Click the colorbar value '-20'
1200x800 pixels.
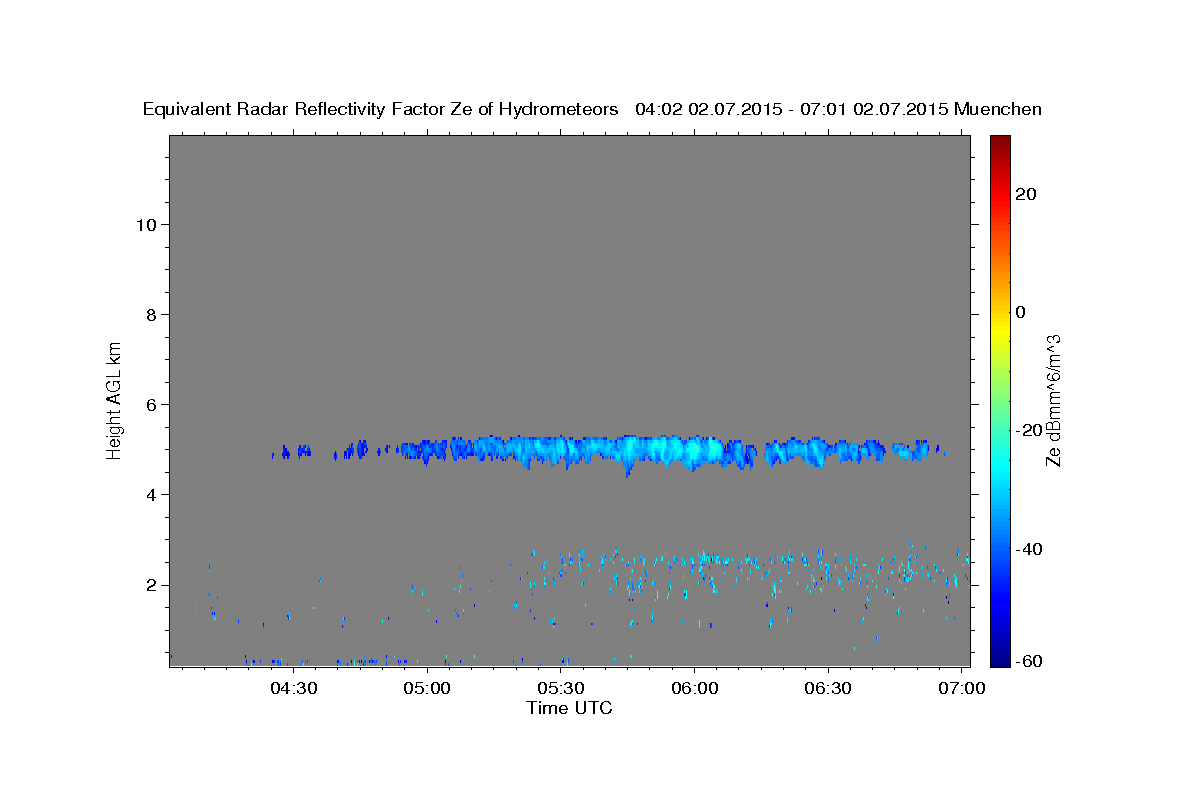(1030, 430)
